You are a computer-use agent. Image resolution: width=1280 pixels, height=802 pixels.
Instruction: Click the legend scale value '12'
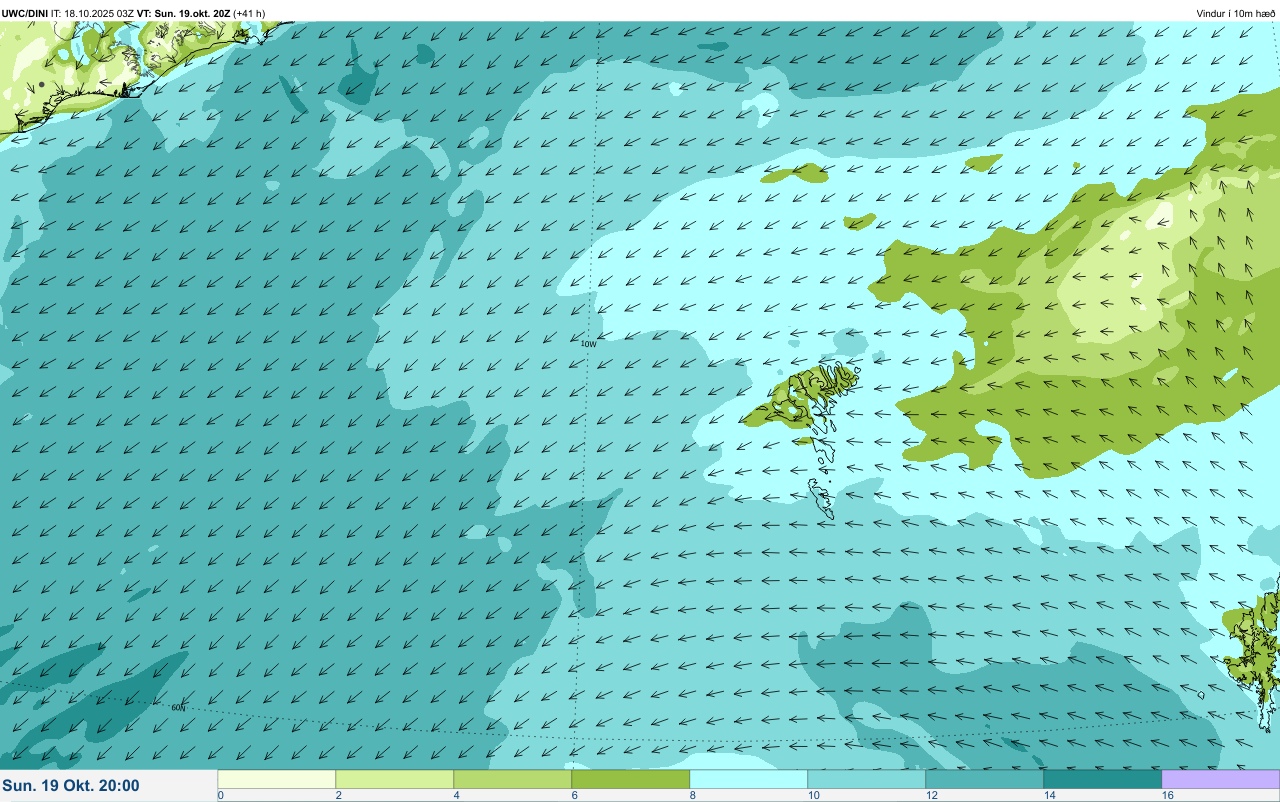click(931, 795)
